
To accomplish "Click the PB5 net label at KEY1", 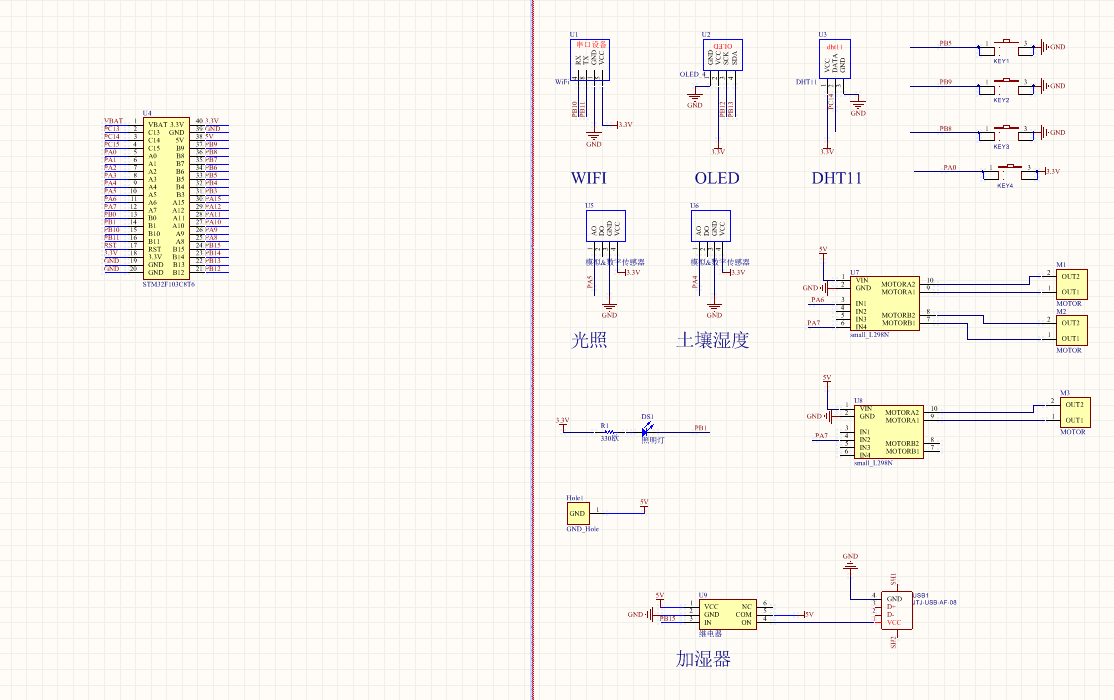I will tap(945, 43).
